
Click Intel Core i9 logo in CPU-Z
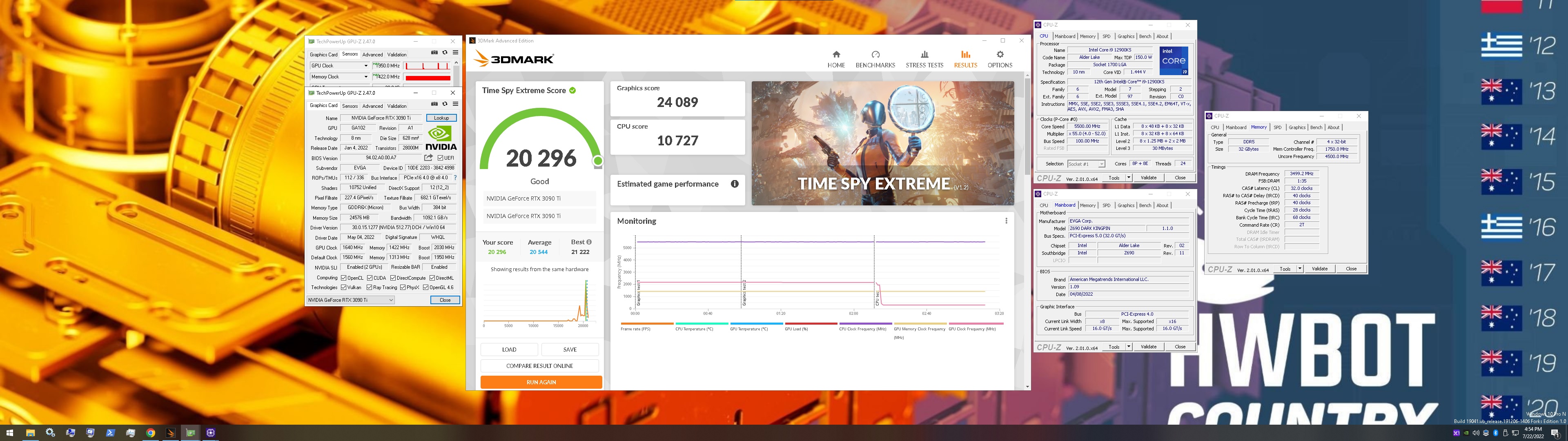[1174, 61]
